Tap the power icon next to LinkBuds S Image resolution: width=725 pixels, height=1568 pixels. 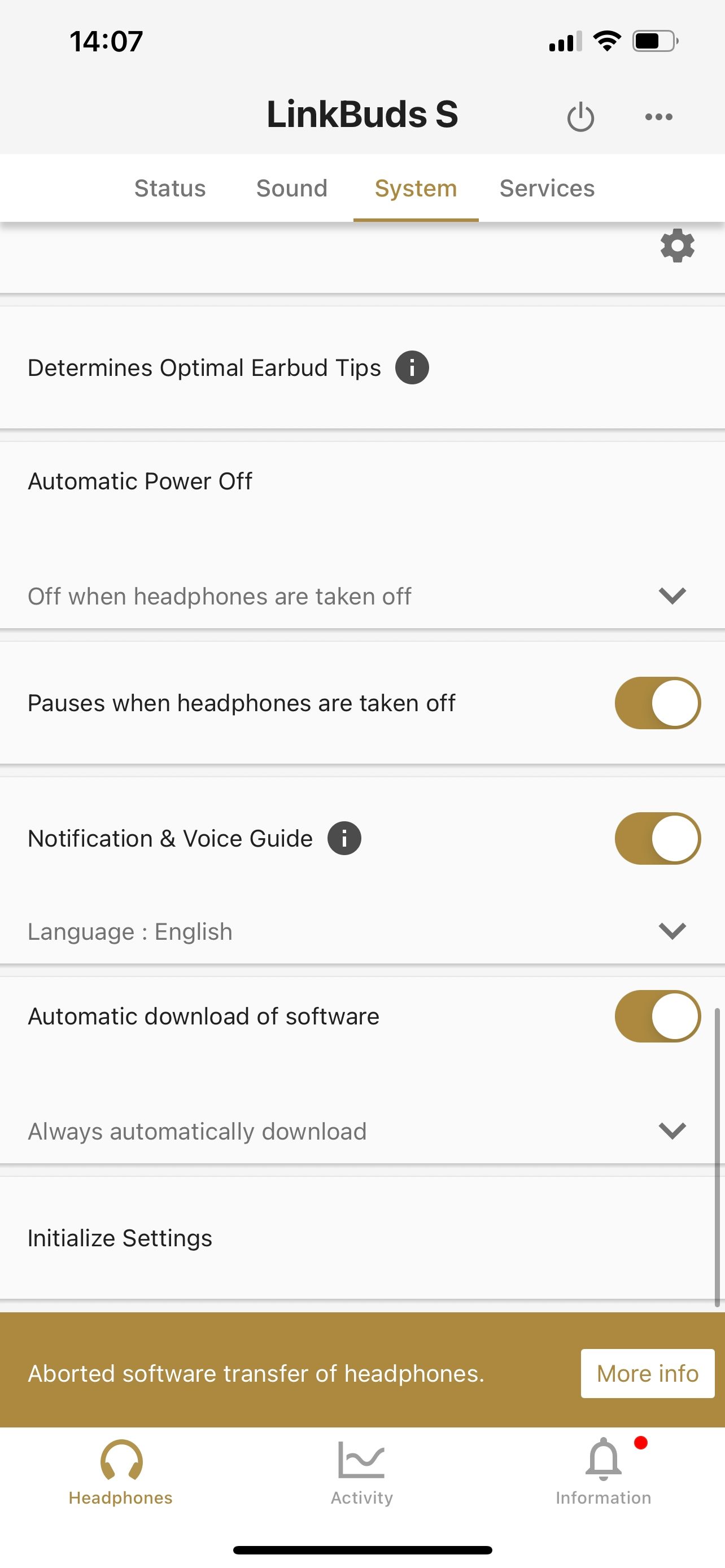coord(580,116)
